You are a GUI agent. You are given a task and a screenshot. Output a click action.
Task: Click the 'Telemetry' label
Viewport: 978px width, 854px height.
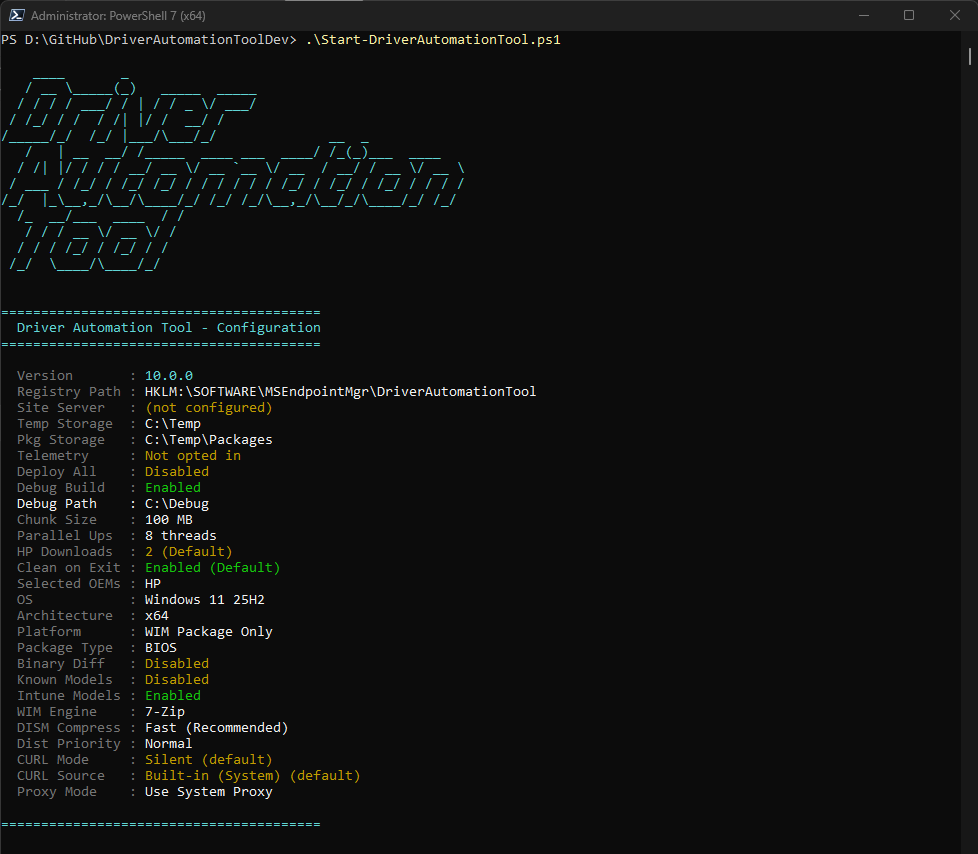(x=52, y=456)
